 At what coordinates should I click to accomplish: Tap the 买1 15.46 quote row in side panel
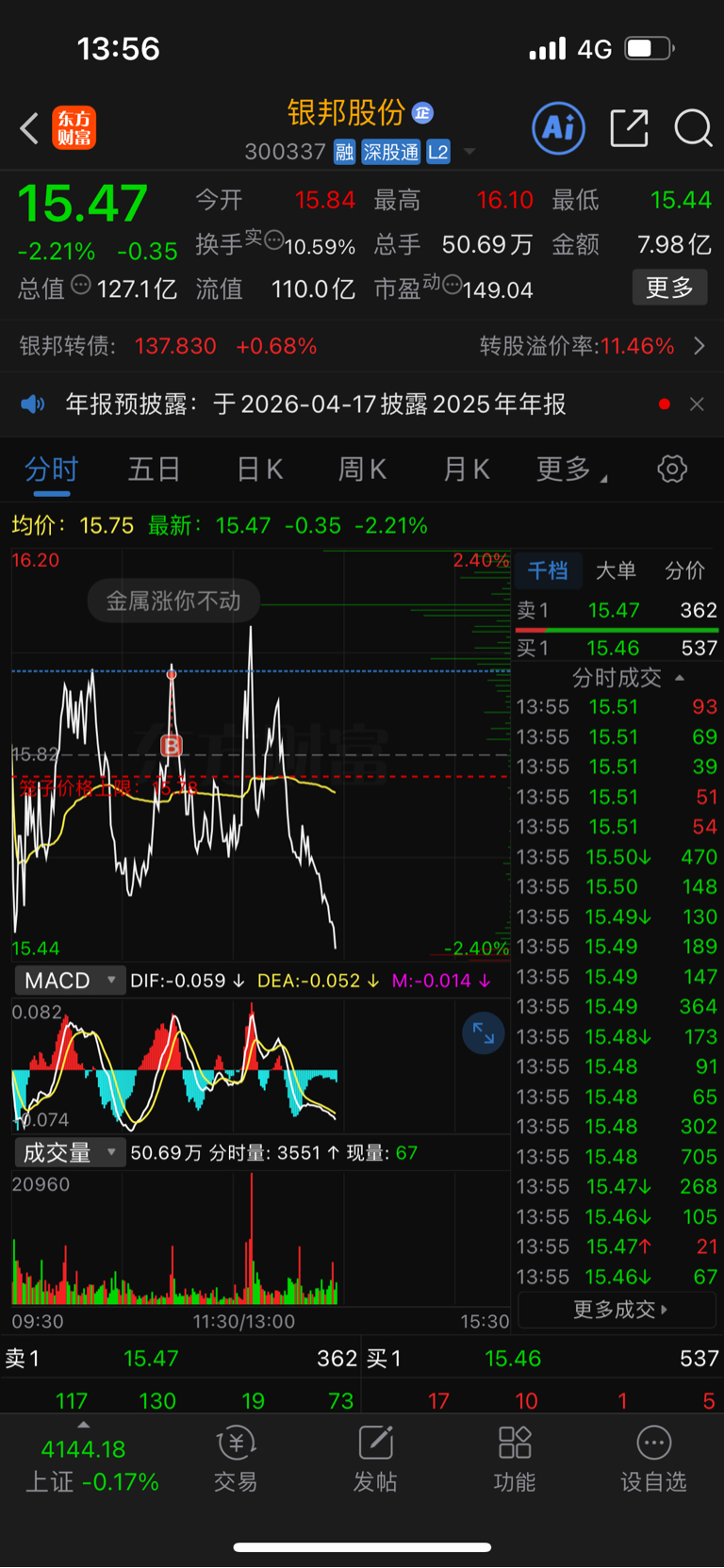(x=617, y=648)
